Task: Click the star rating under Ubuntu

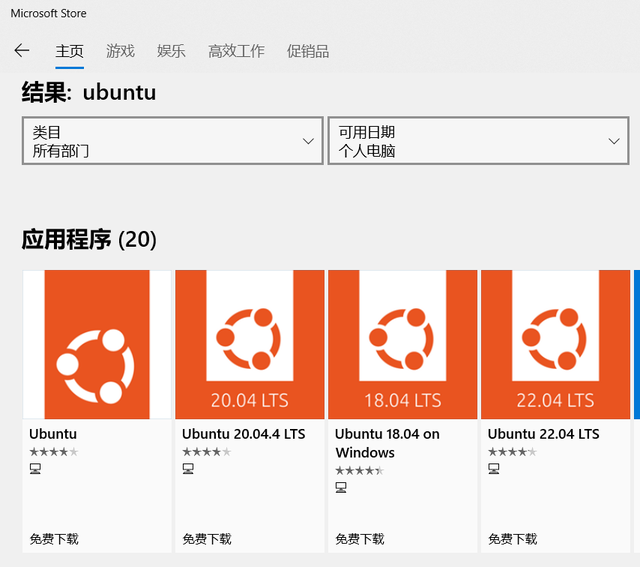Action: pos(53,452)
